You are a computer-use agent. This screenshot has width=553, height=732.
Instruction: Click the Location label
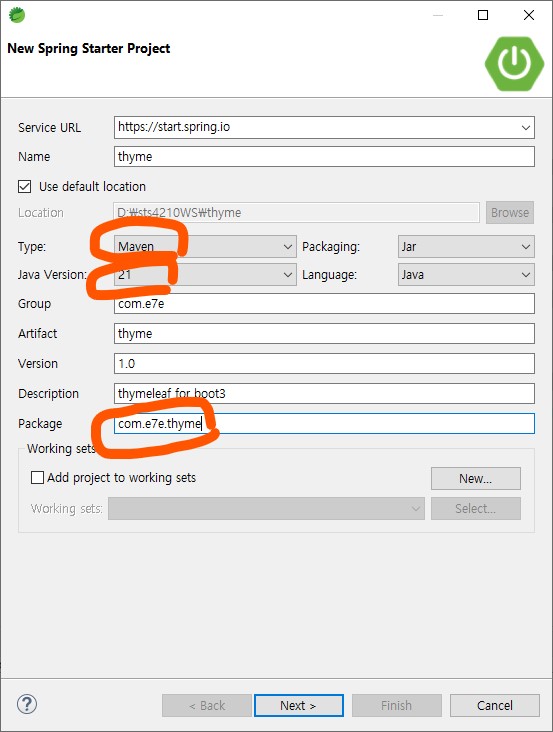click(x=41, y=213)
